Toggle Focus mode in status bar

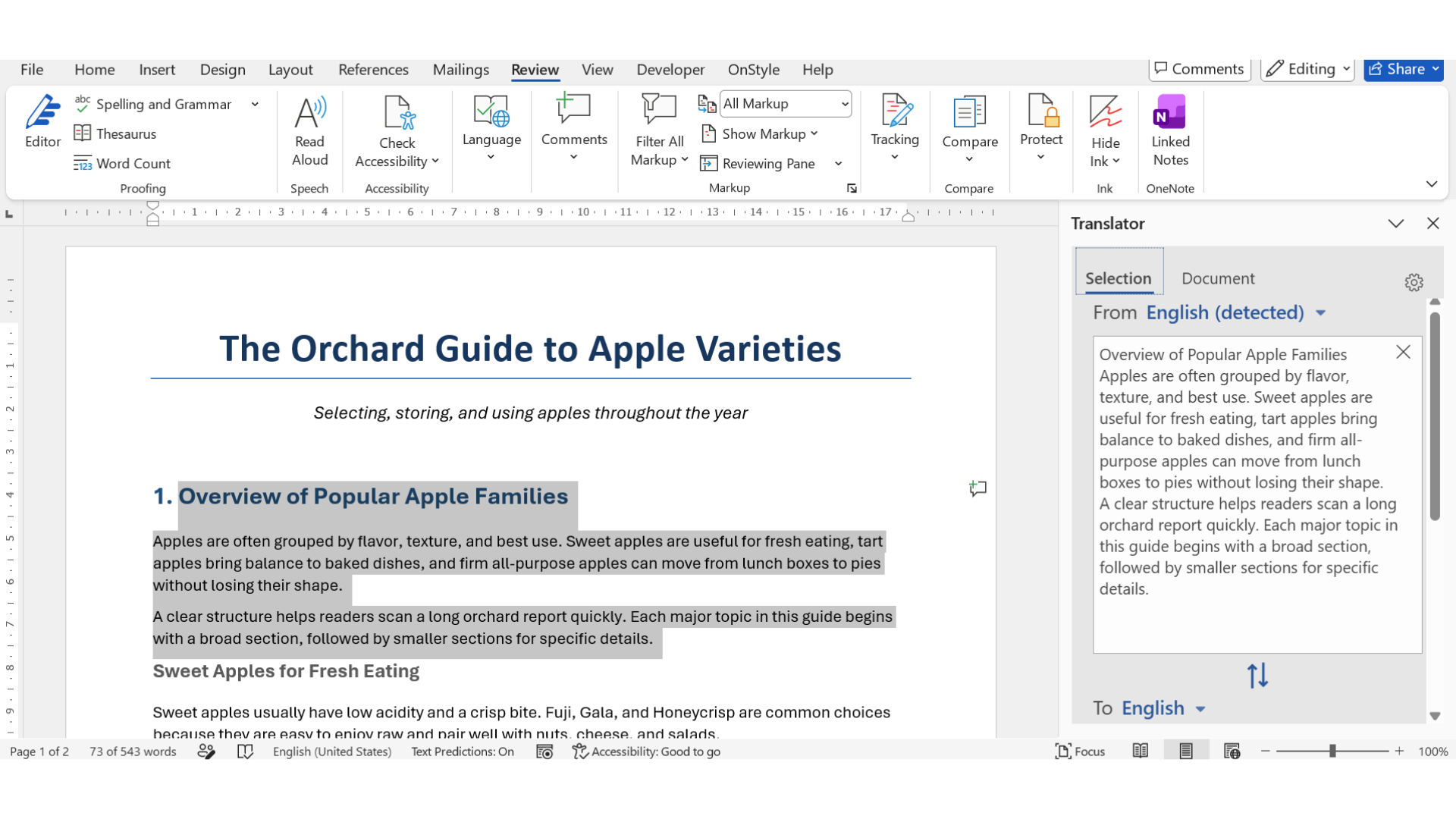click(1080, 752)
